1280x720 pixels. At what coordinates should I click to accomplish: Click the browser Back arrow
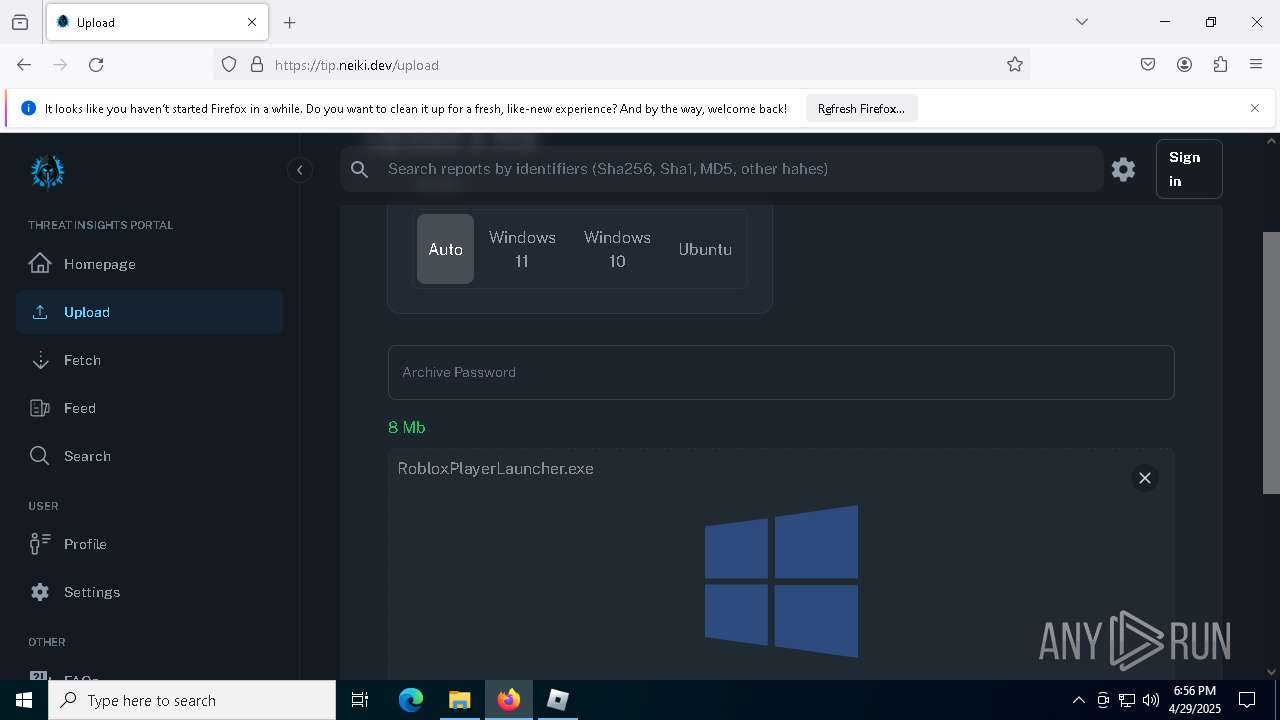click(x=24, y=64)
